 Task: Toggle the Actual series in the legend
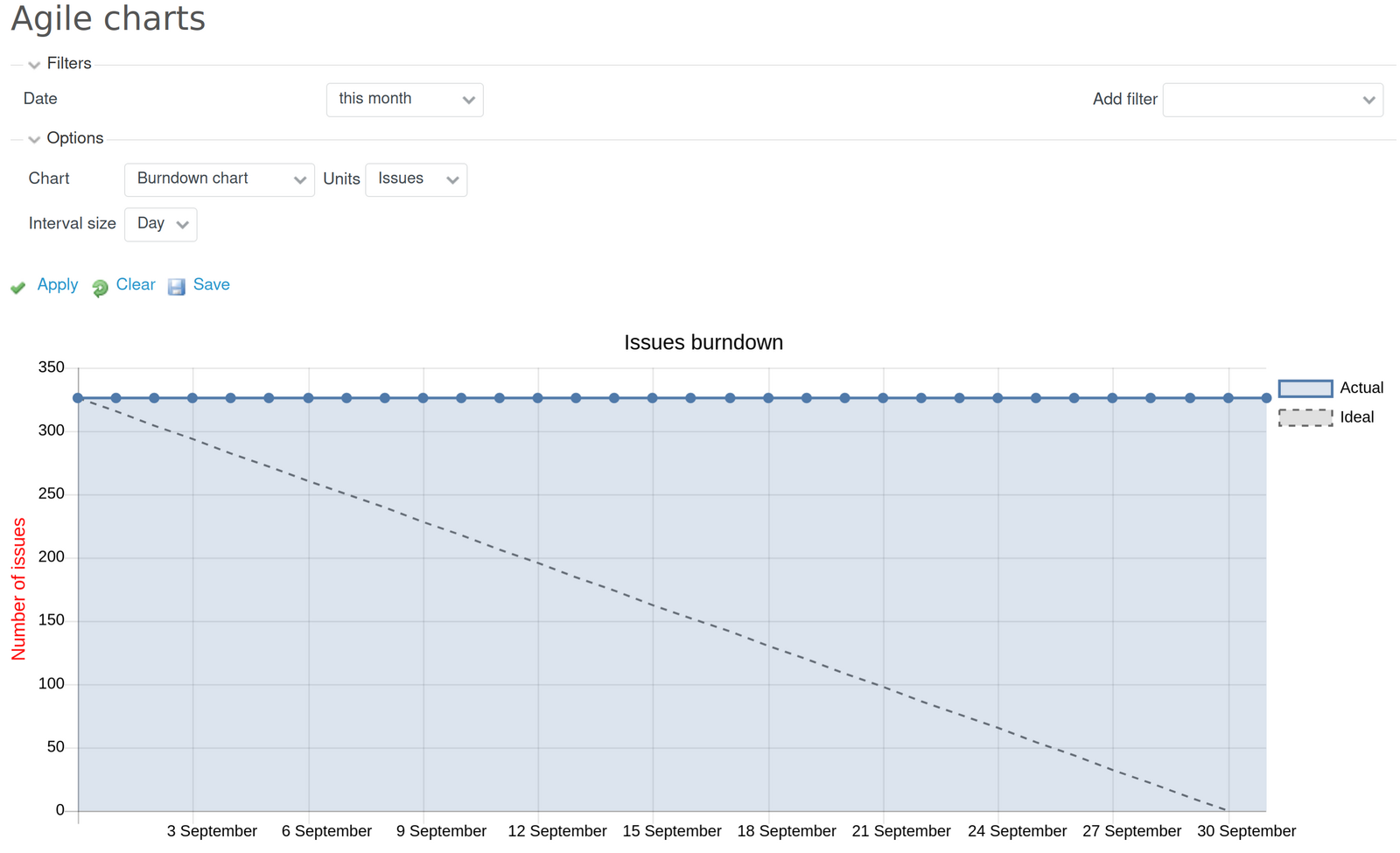(1359, 388)
